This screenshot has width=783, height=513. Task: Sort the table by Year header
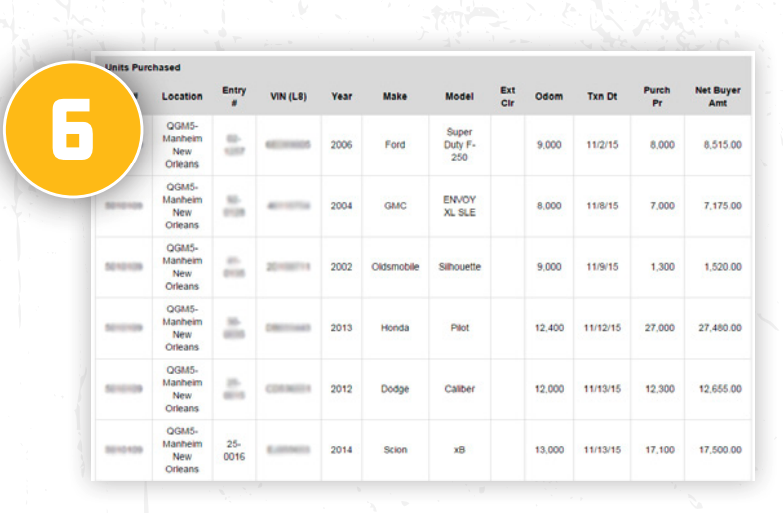click(x=341, y=97)
